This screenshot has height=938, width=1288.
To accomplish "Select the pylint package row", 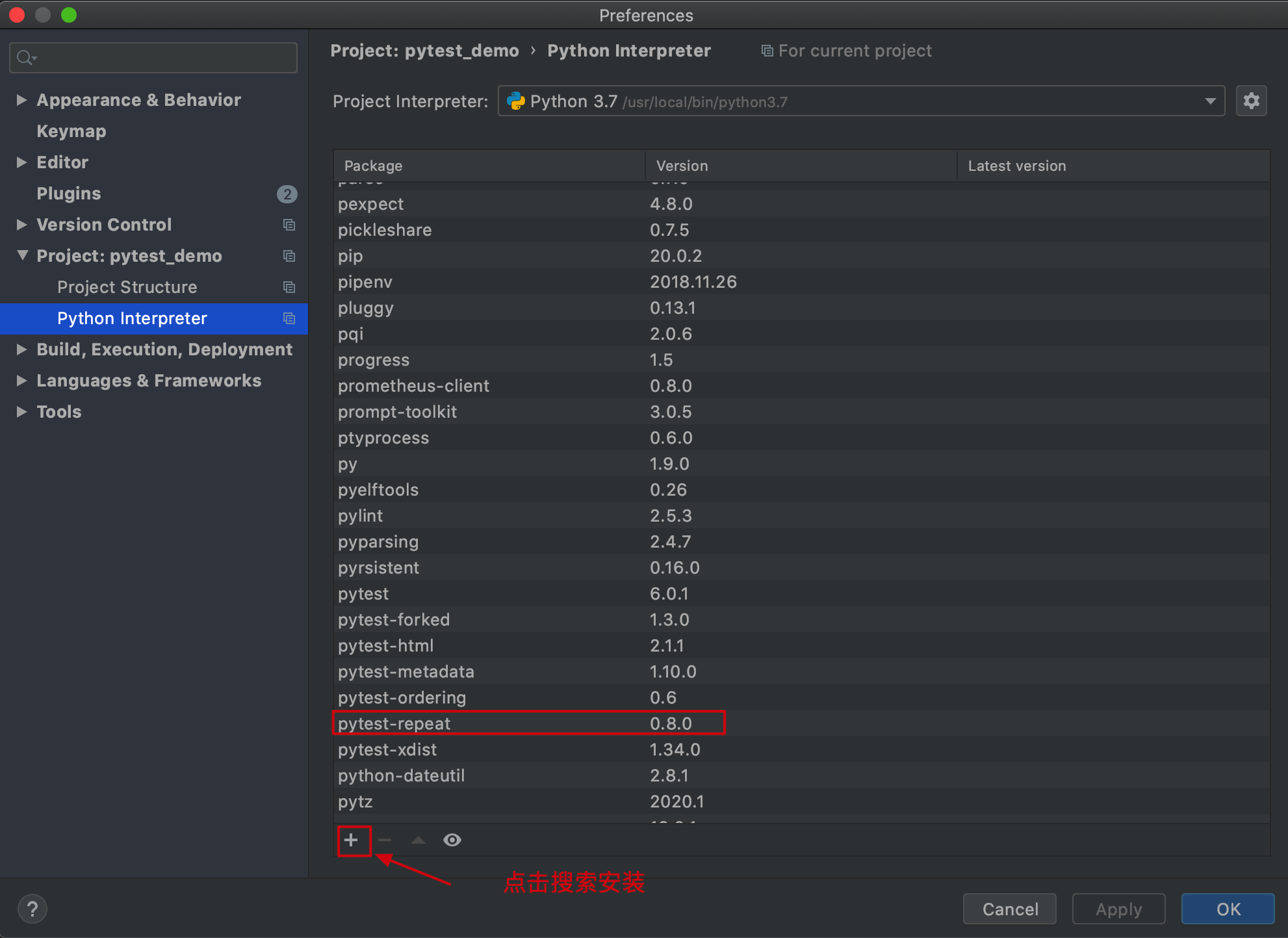I will 802,516.
